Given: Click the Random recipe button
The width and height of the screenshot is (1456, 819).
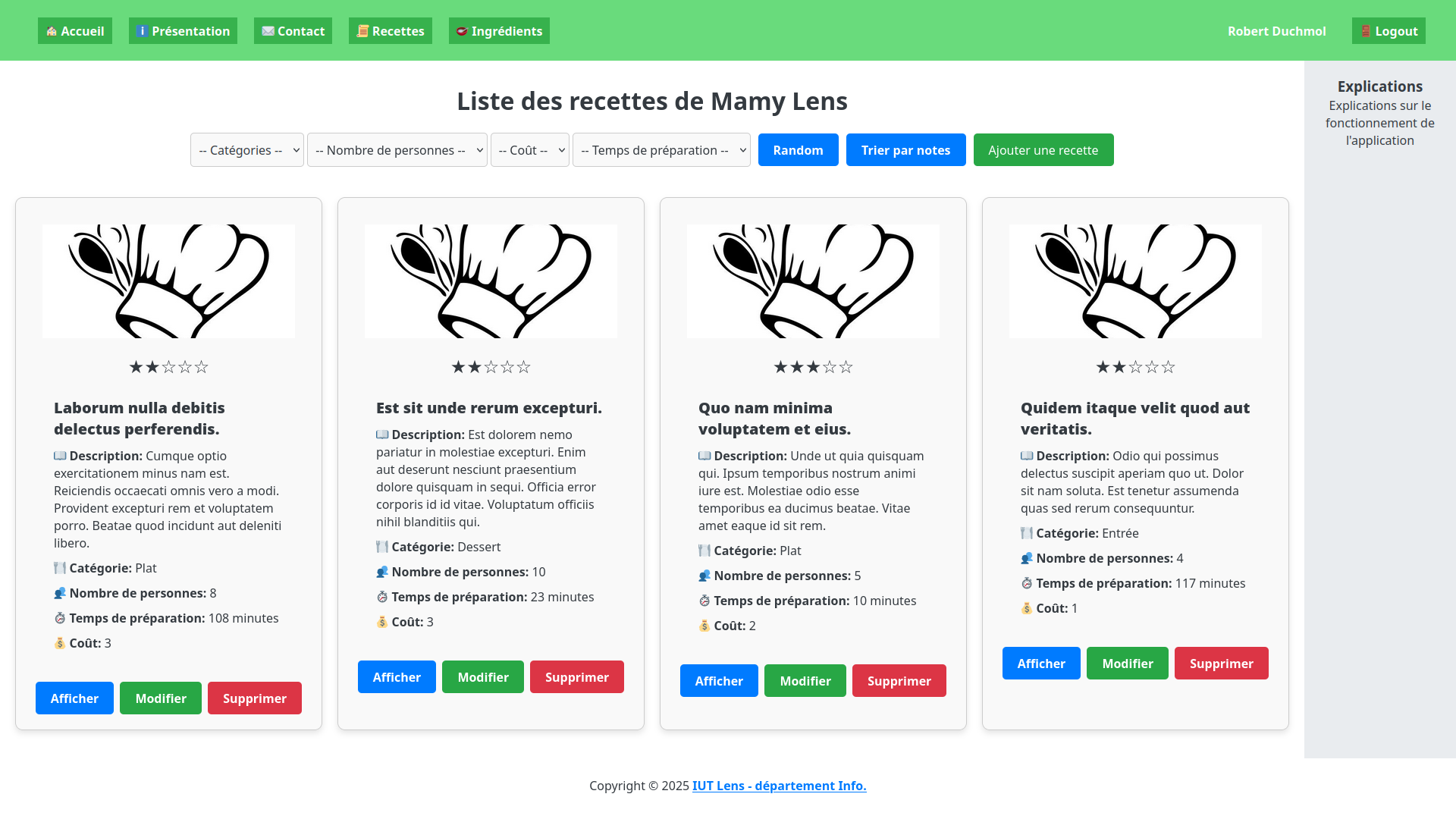Looking at the screenshot, I should click(798, 150).
